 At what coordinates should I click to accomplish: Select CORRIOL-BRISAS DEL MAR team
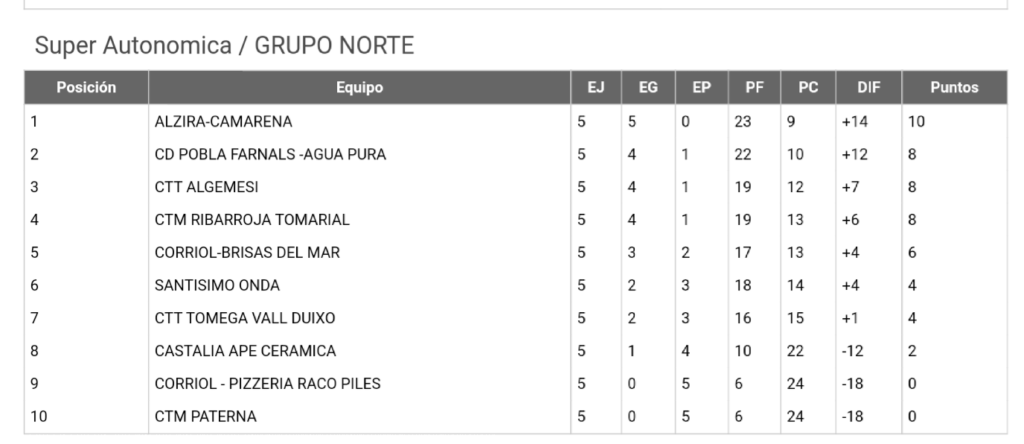[x=248, y=253]
